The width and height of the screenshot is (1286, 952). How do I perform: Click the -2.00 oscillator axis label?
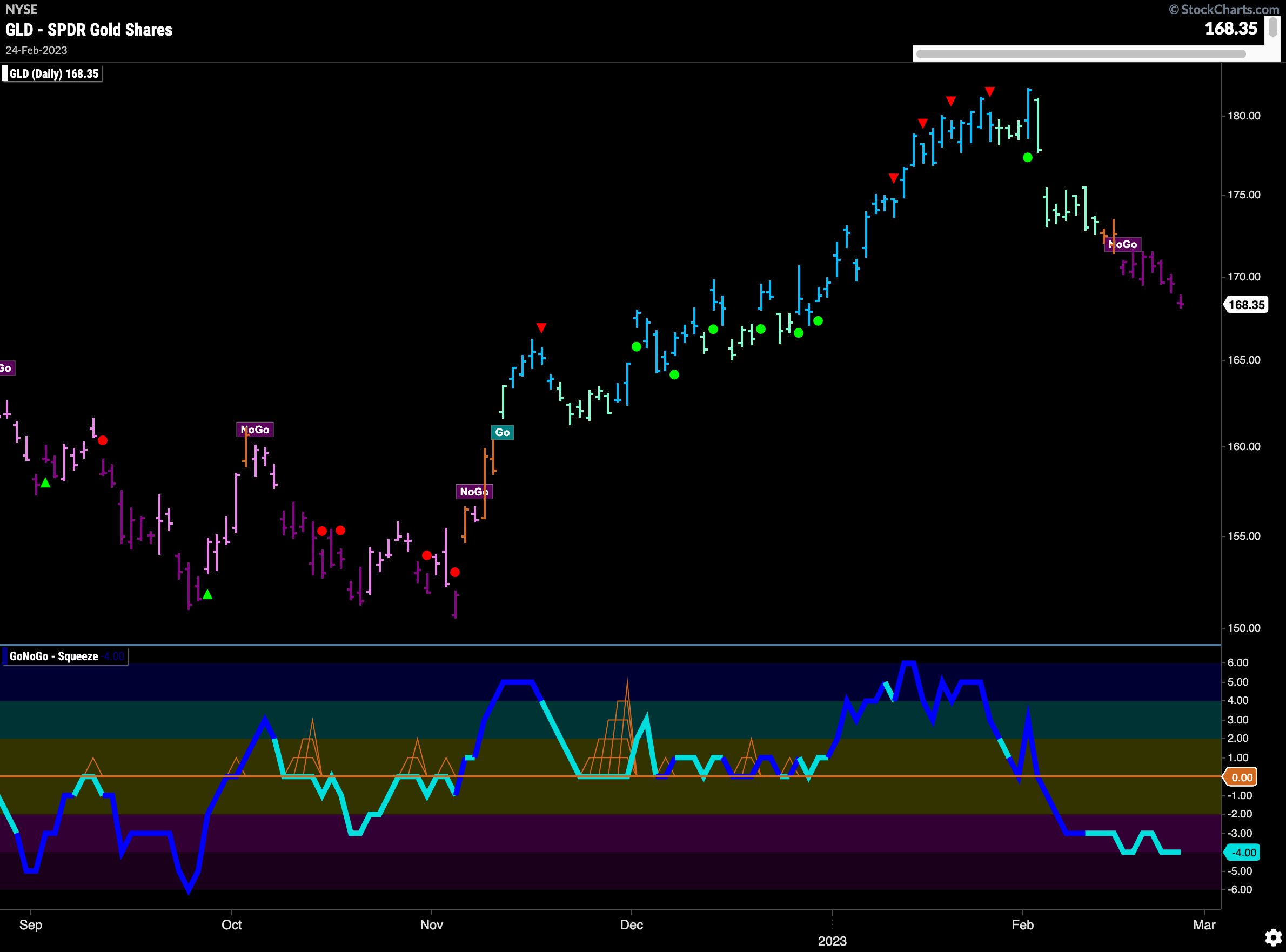click(x=1240, y=814)
